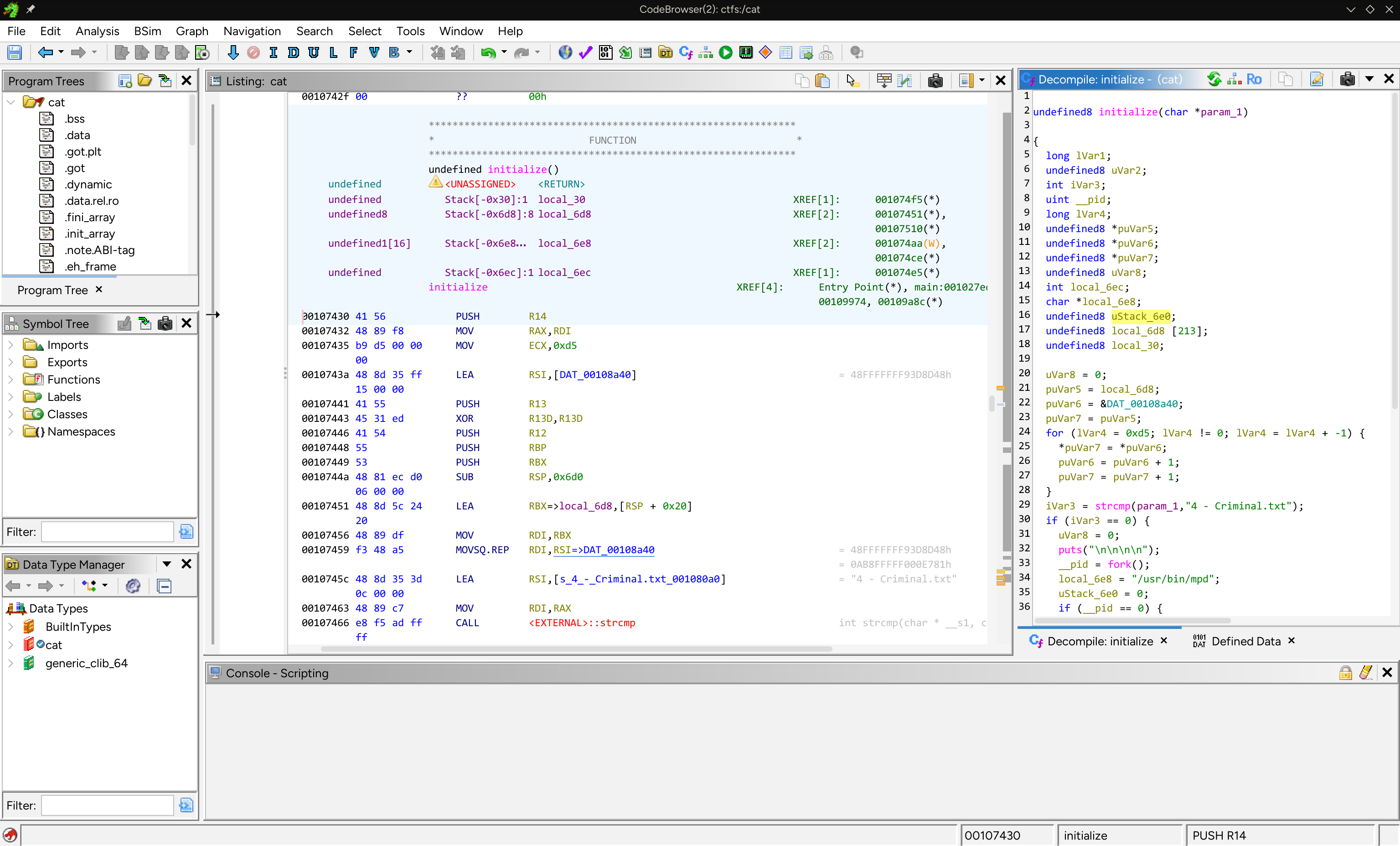Toggle cursor location snapshot in Listing toolbar
The width and height of the screenshot is (1400, 846).
click(x=852, y=81)
